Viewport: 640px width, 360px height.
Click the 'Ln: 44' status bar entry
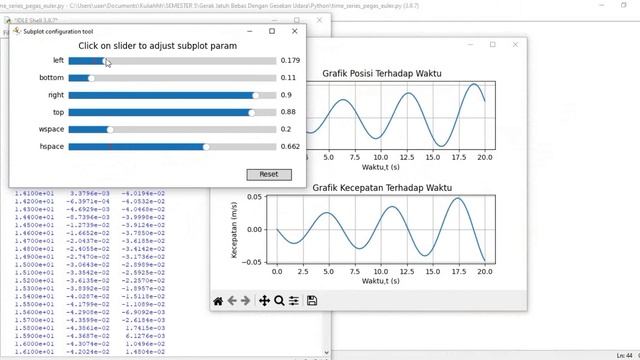[x=624, y=356]
